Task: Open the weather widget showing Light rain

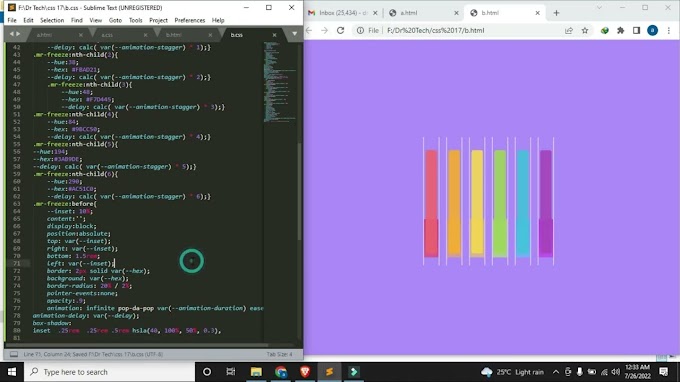Action: 512,372
